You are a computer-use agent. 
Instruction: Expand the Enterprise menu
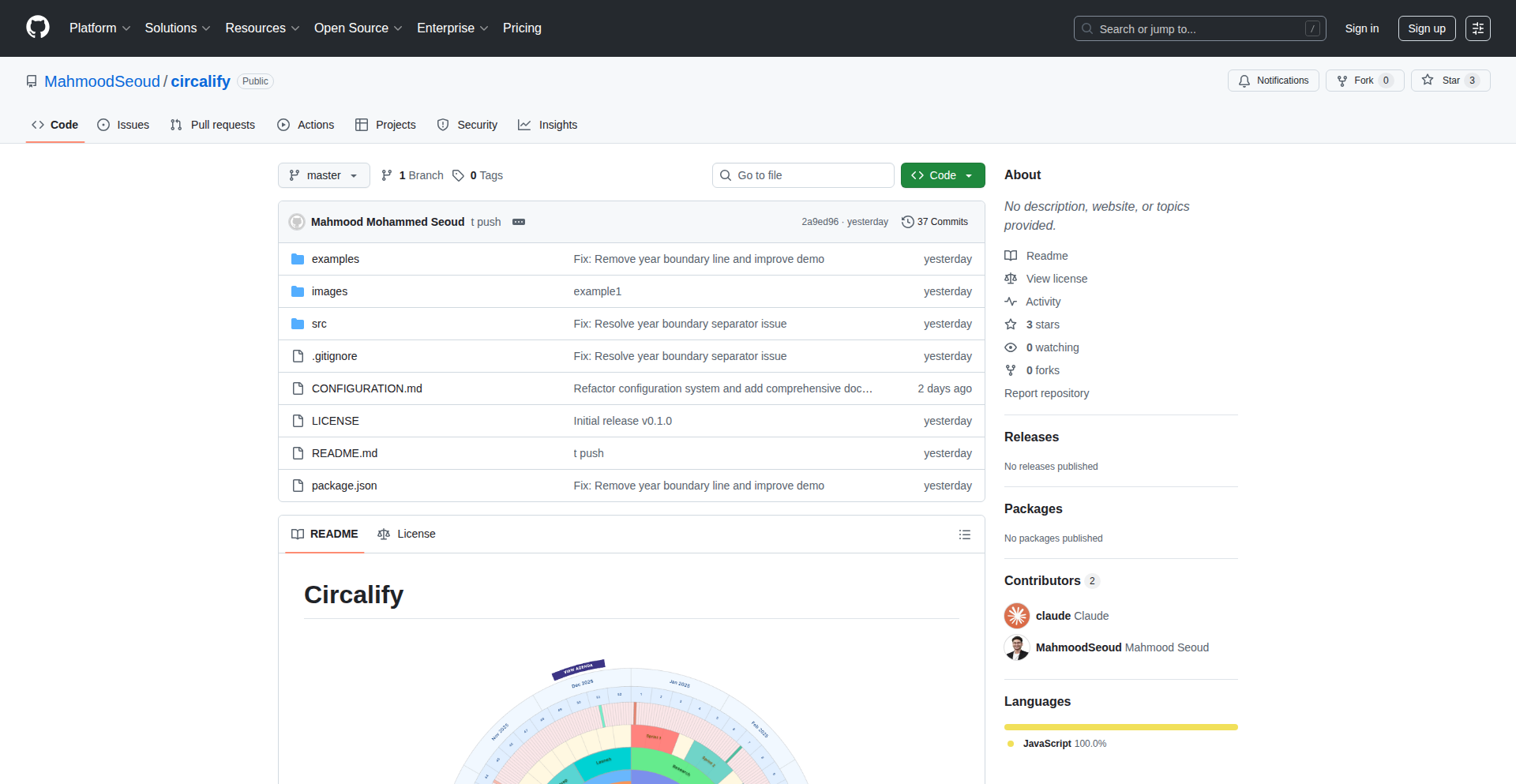click(452, 28)
